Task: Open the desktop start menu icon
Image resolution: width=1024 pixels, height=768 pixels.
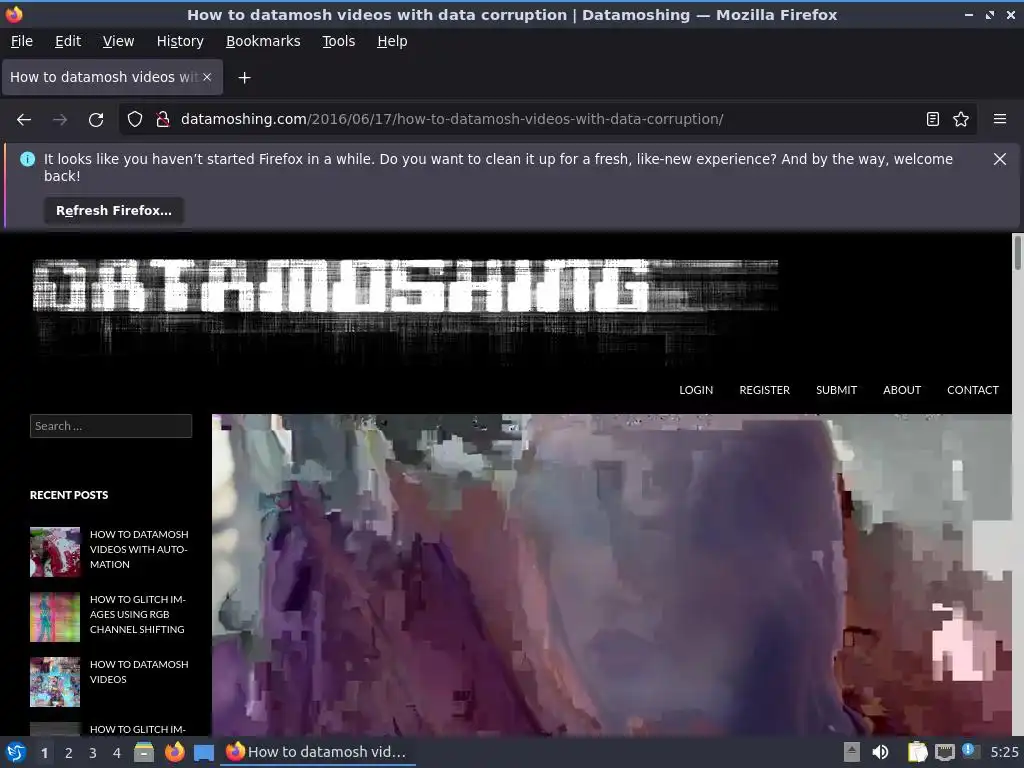Action: tap(16, 752)
